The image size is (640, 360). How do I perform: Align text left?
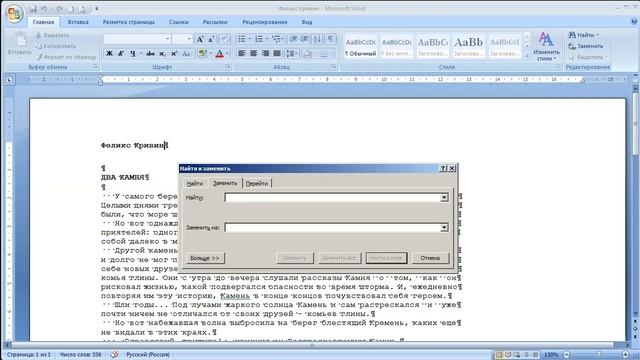coord(242,53)
